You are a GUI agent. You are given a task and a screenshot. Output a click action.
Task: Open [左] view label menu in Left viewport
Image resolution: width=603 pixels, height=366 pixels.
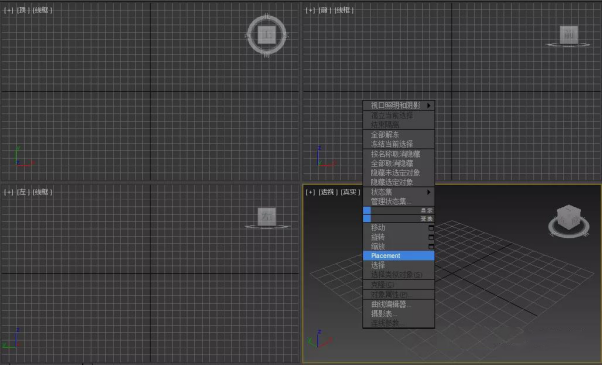pos(23,192)
